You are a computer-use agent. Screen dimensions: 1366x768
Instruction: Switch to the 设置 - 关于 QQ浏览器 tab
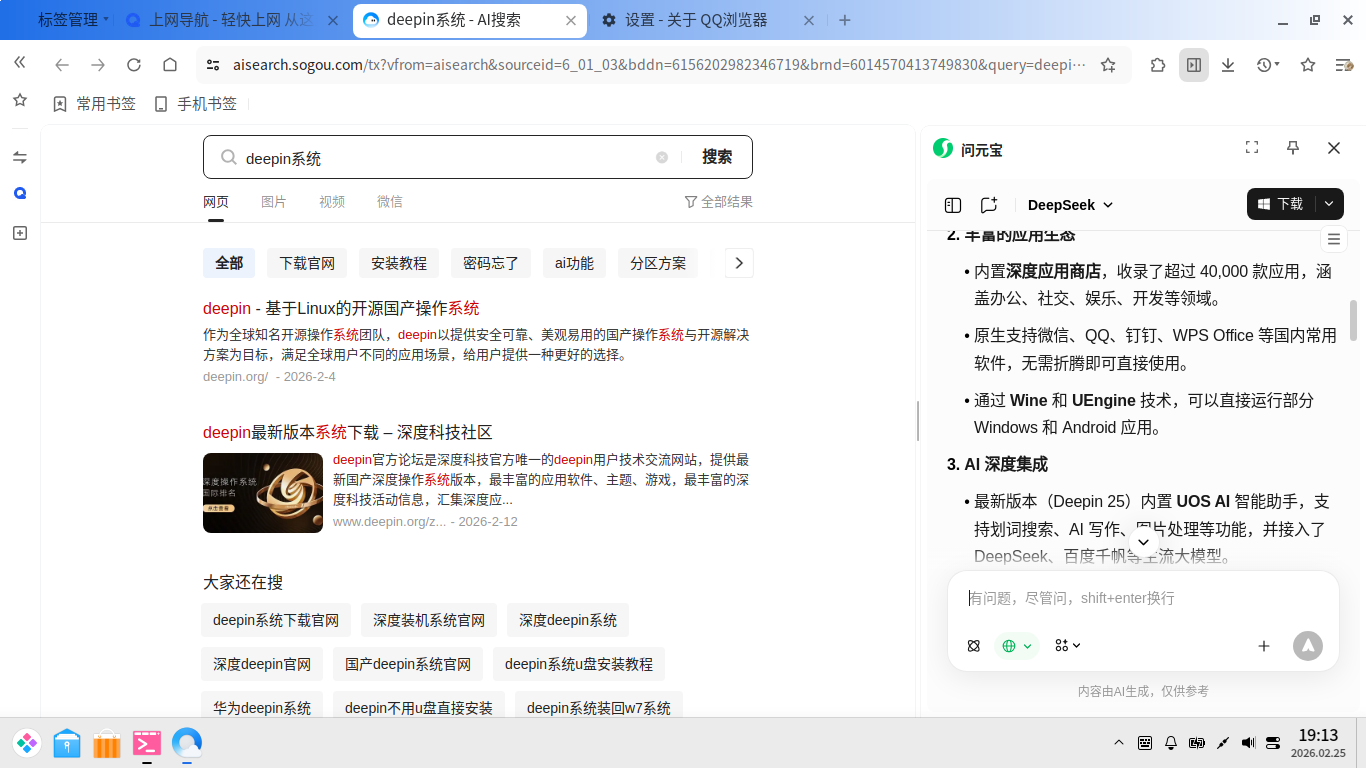(x=710, y=20)
